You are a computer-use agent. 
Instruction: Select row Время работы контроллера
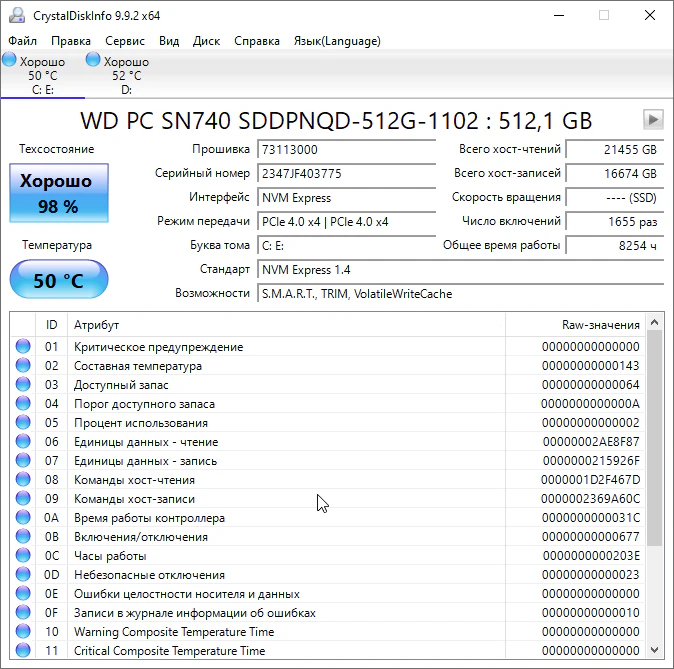pos(328,518)
